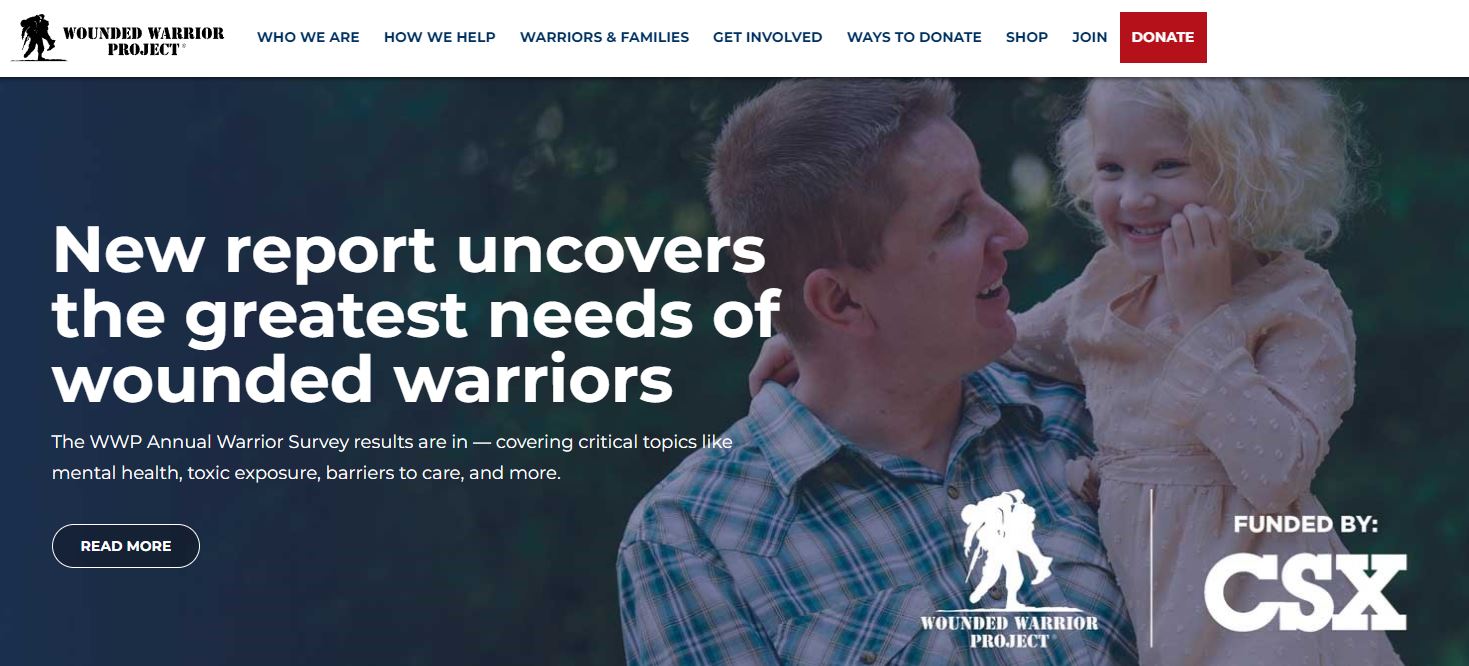Expand the Warriors & Families menu
Screen dimensions: 1469x666
coord(604,37)
